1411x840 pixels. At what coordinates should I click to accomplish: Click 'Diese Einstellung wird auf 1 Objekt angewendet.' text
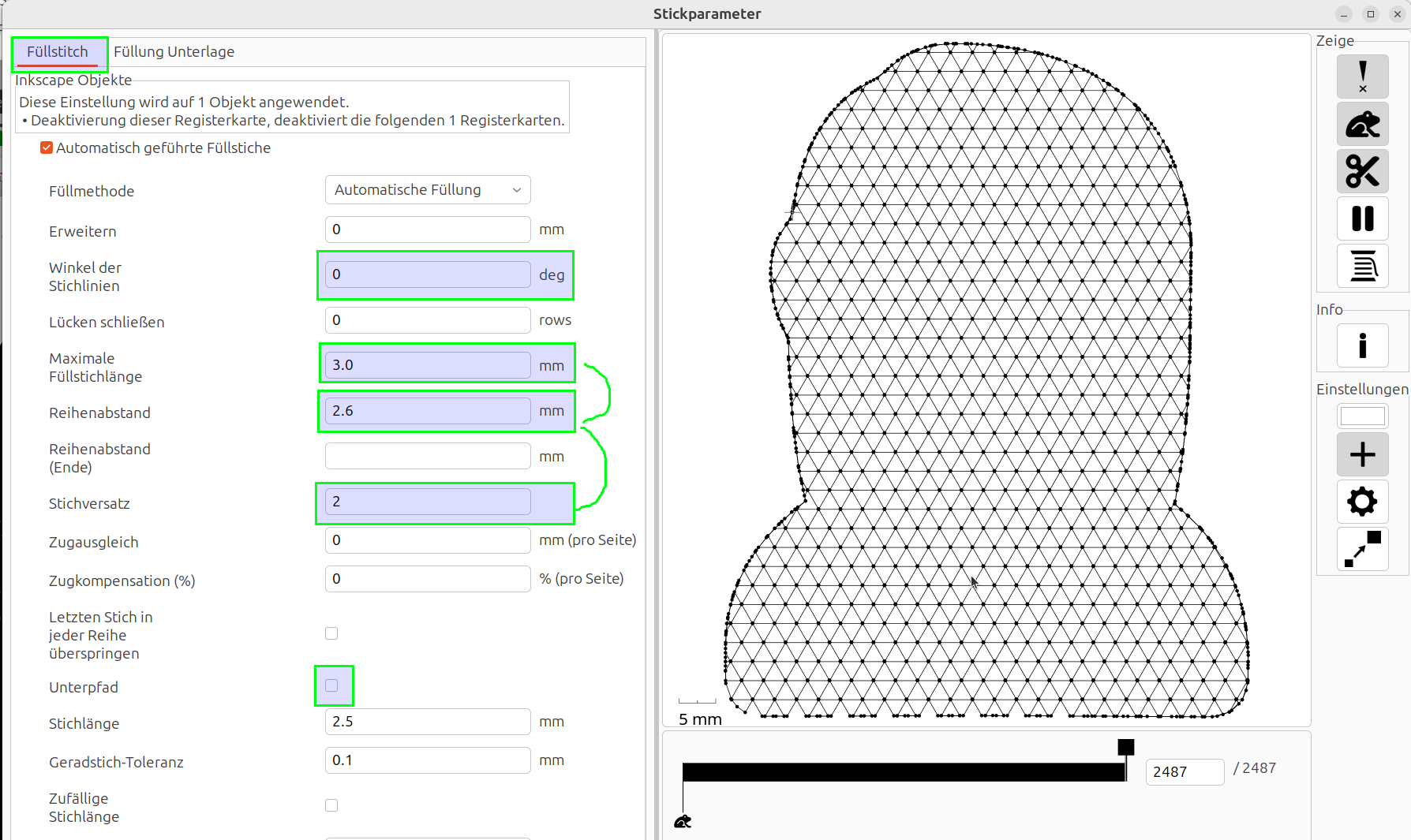(x=184, y=103)
